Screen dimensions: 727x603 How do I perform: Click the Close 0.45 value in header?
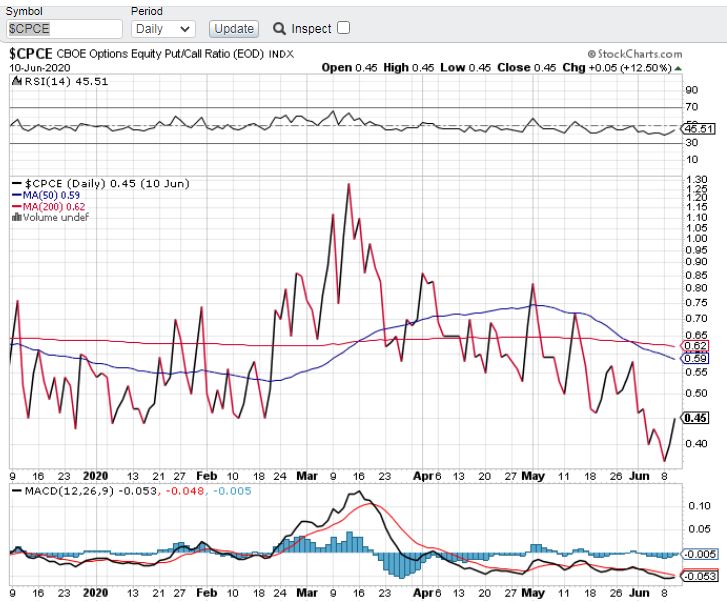[x=527, y=68]
